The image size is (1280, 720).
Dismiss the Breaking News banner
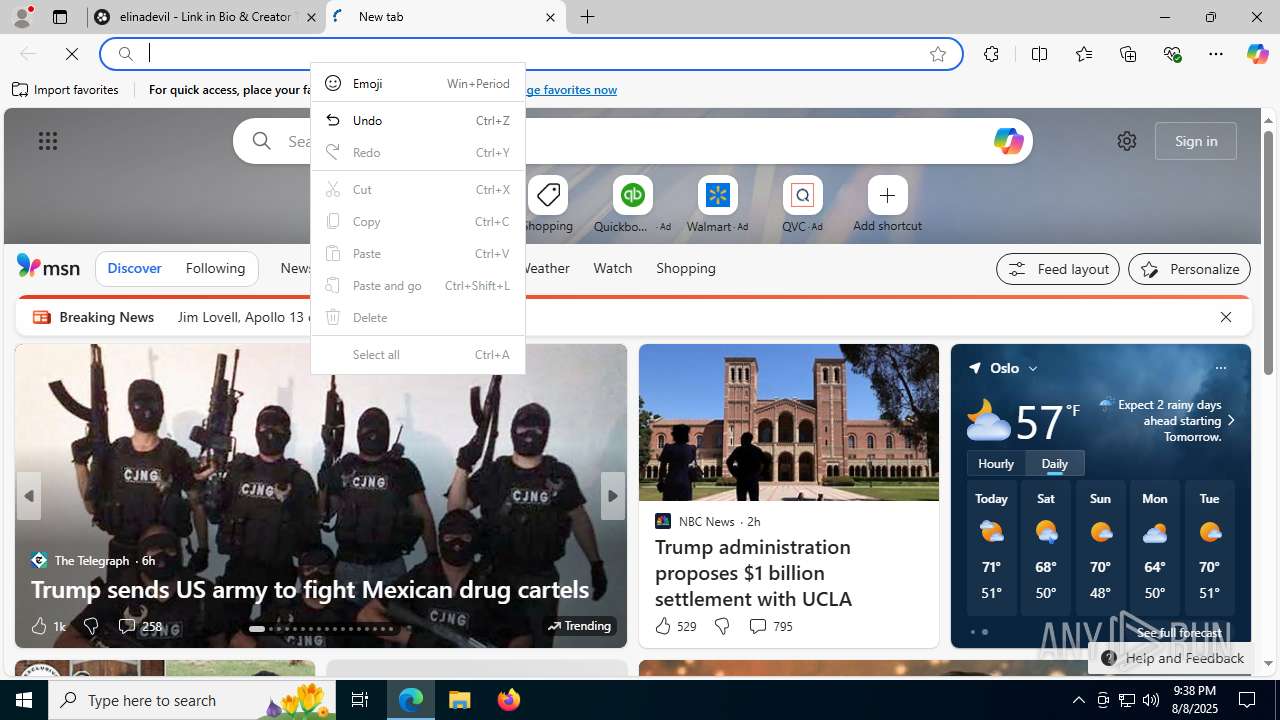(1225, 317)
